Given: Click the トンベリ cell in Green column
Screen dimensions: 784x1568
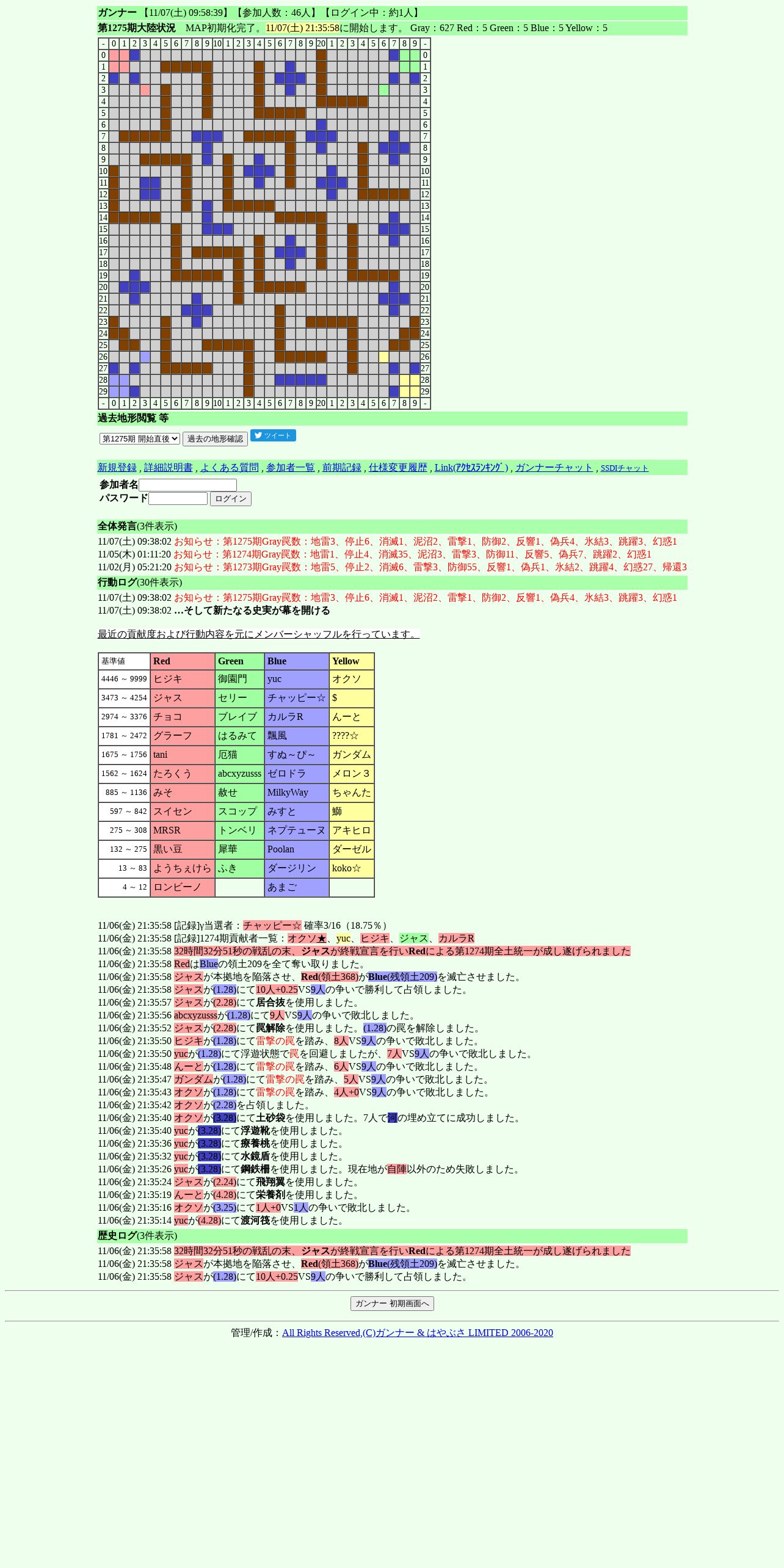Looking at the screenshot, I should tap(239, 830).
